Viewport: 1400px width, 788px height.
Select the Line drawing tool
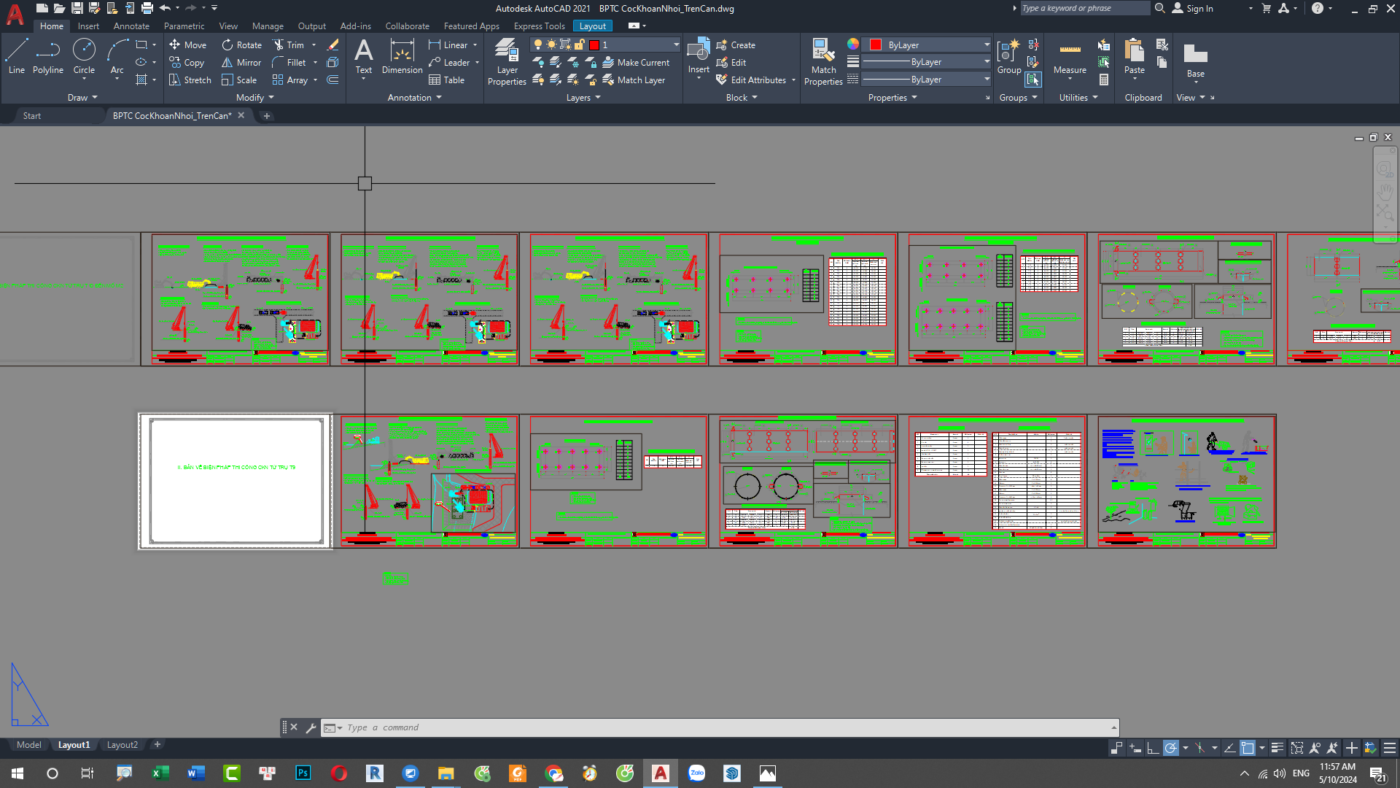16,56
